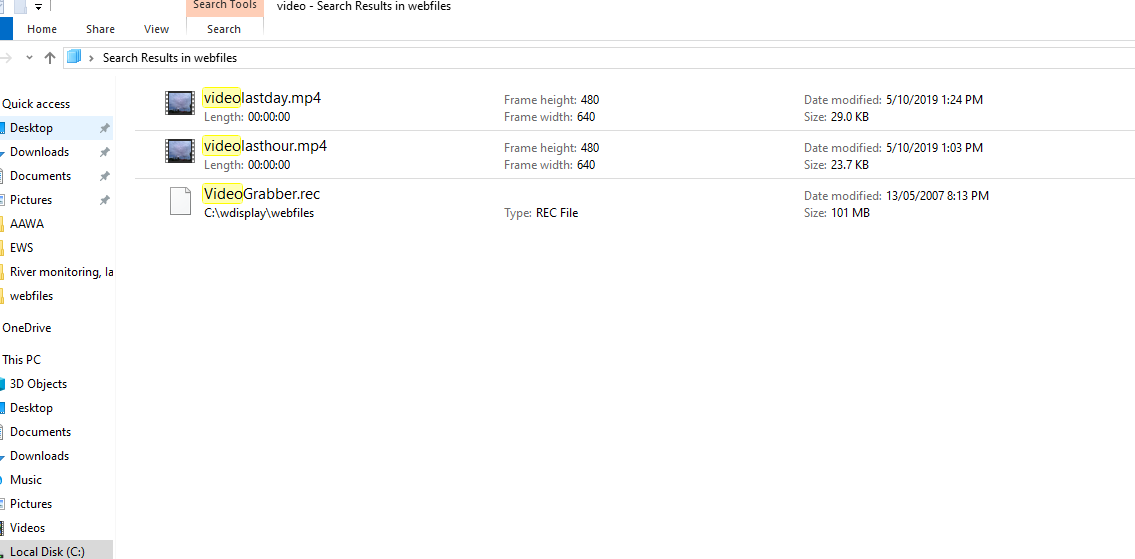Click the address bar location icon
The width and height of the screenshot is (1135, 559).
pyautogui.click(x=74, y=57)
